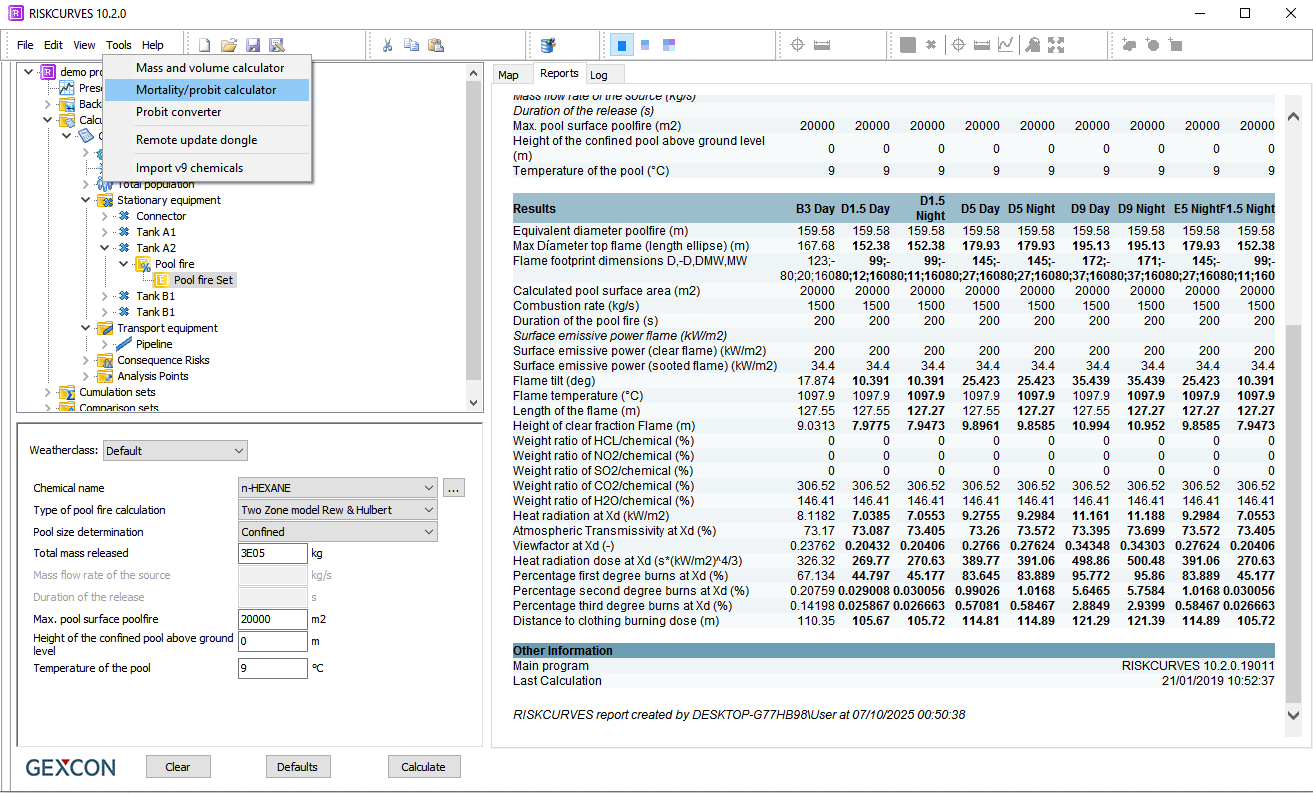
Task: Click the Pool fire Set tree icon
Action: tap(162, 280)
